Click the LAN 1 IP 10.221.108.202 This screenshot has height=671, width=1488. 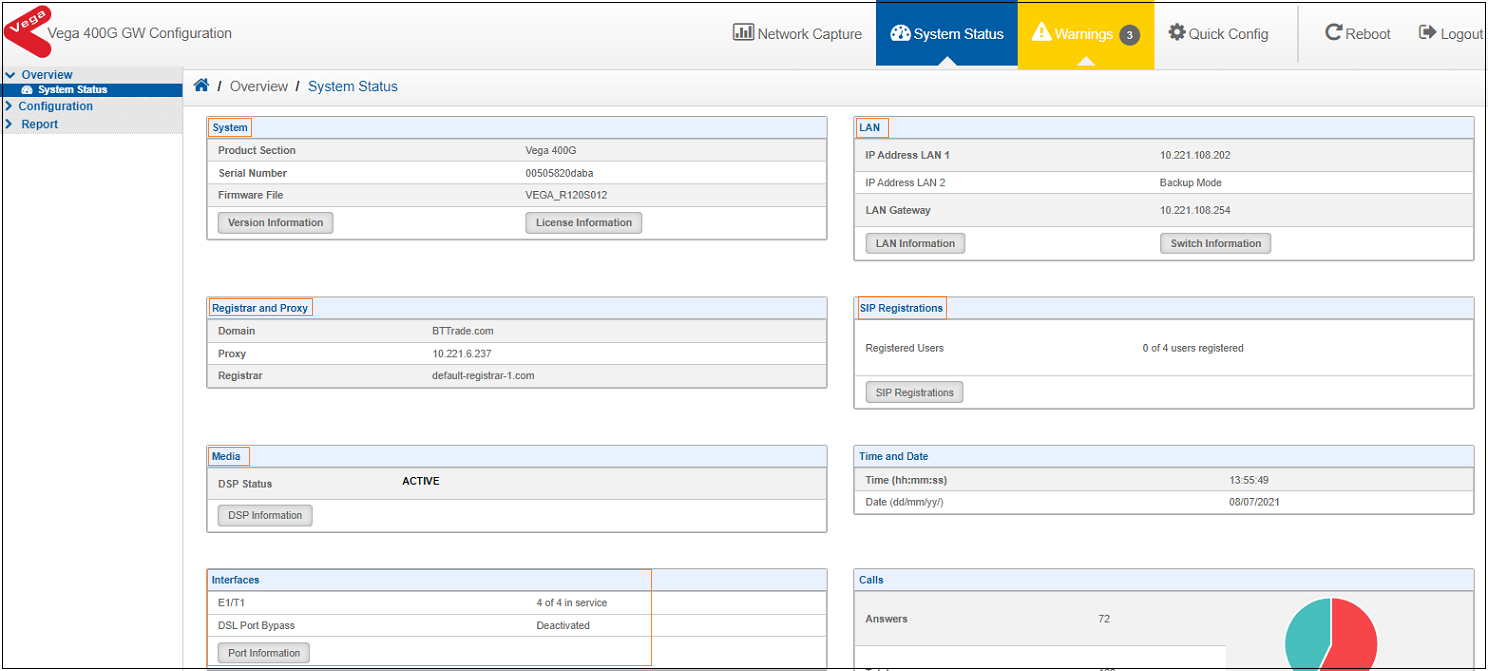pos(1195,155)
